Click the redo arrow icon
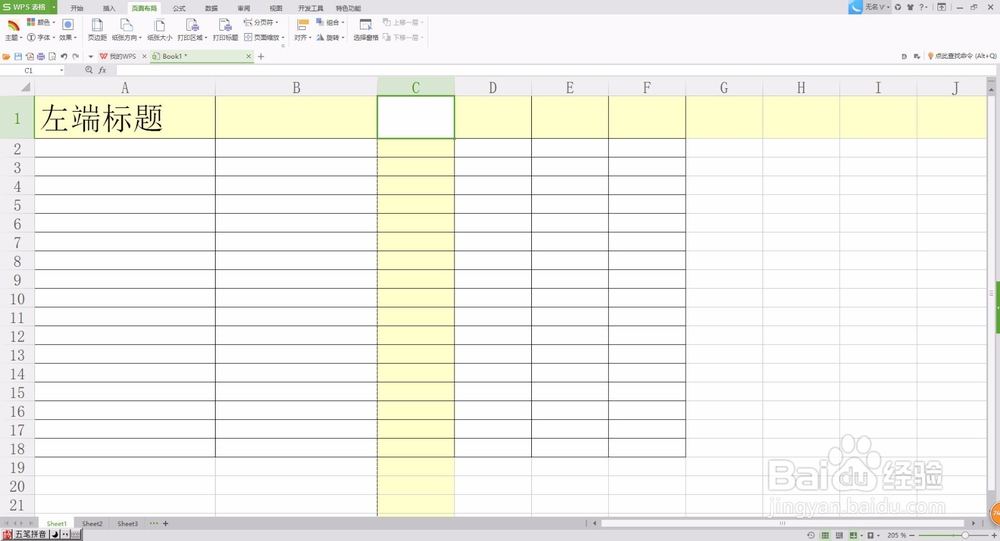 [75, 56]
